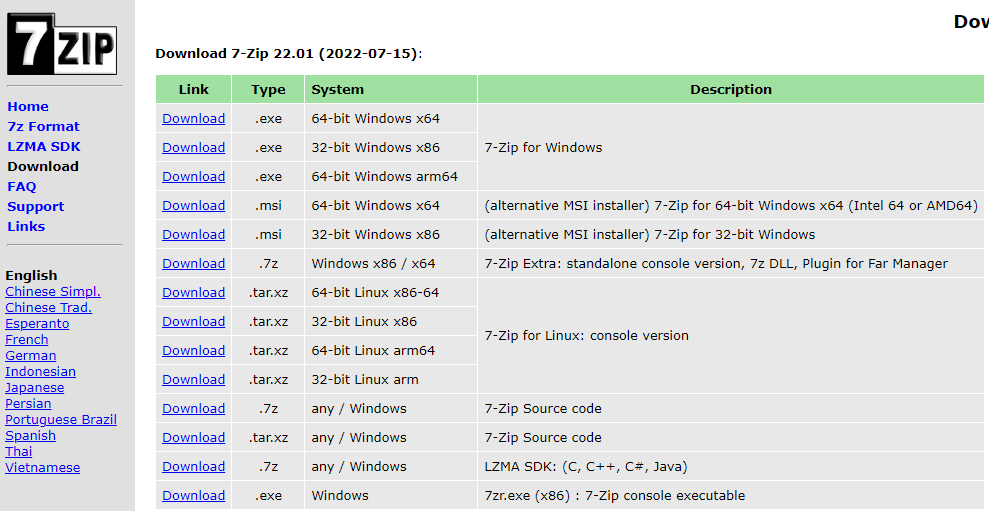Click '7-Zip for Linux: console version' cell
Viewport: 989px width, 511px height.
click(730, 336)
